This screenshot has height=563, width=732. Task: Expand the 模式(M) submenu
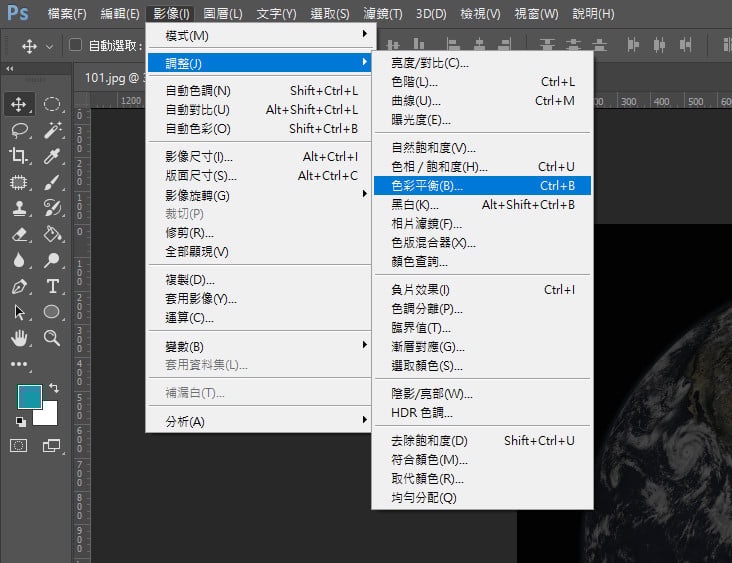click(x=258, y=35)
